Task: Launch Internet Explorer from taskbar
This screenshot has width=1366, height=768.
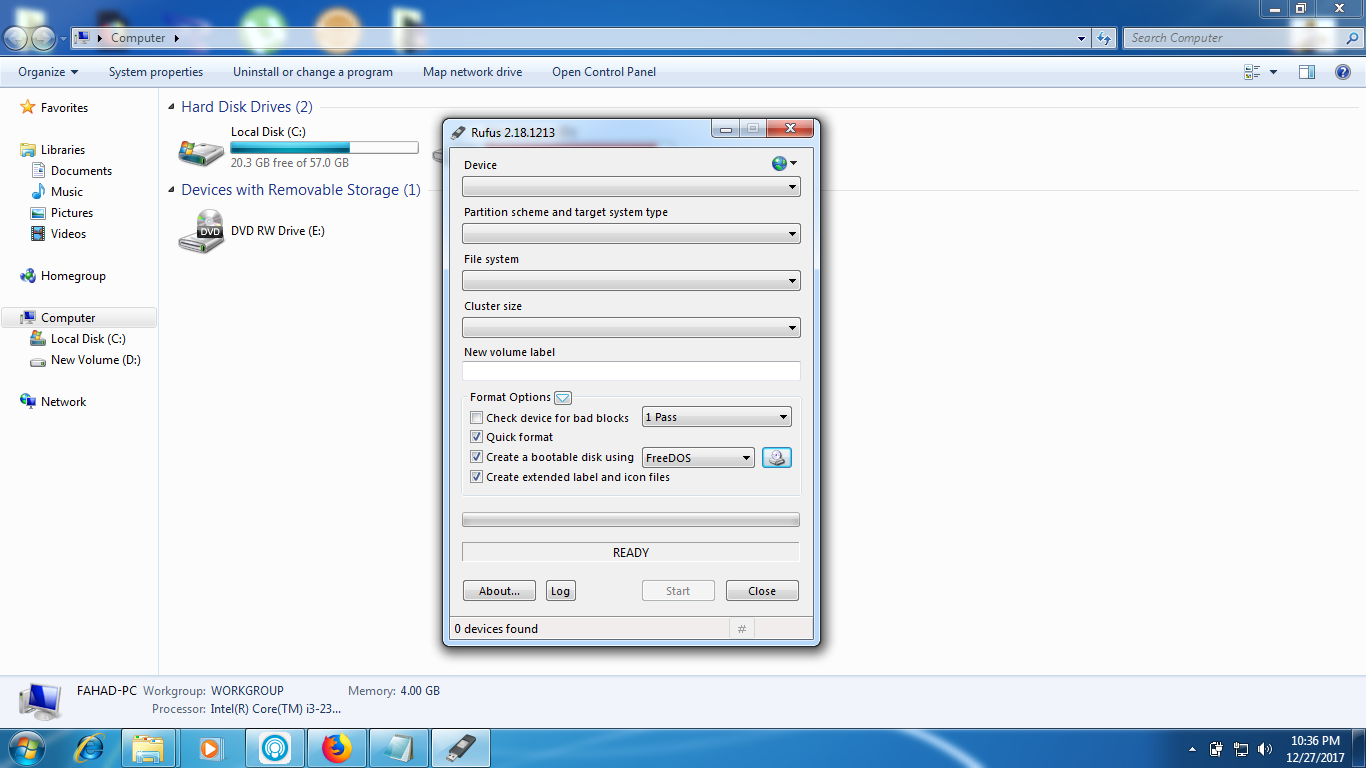Action: [91, 748]
